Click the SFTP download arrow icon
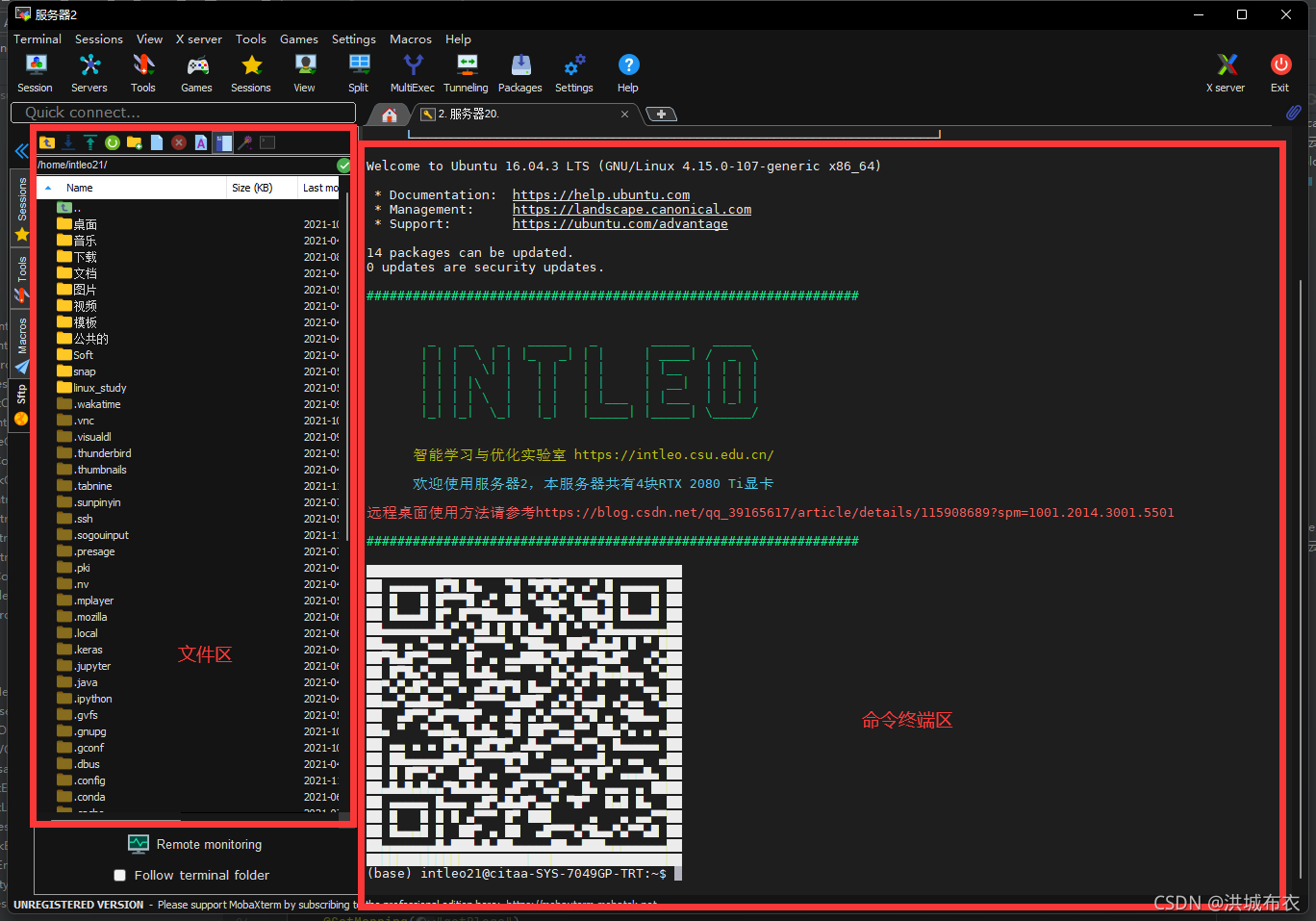Image resolution: width=1316 pixels, height=921 pixels. point(68,142)
